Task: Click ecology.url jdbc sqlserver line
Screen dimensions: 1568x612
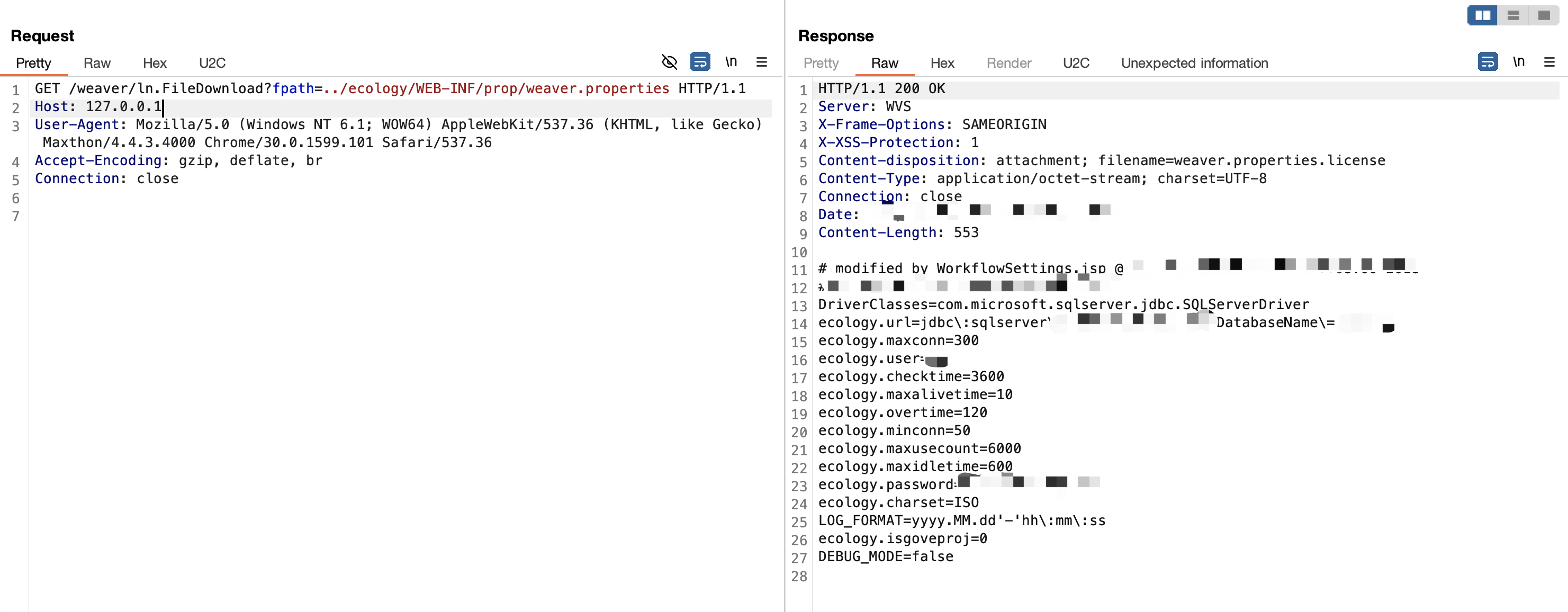Action: [x=1106, y=323]
